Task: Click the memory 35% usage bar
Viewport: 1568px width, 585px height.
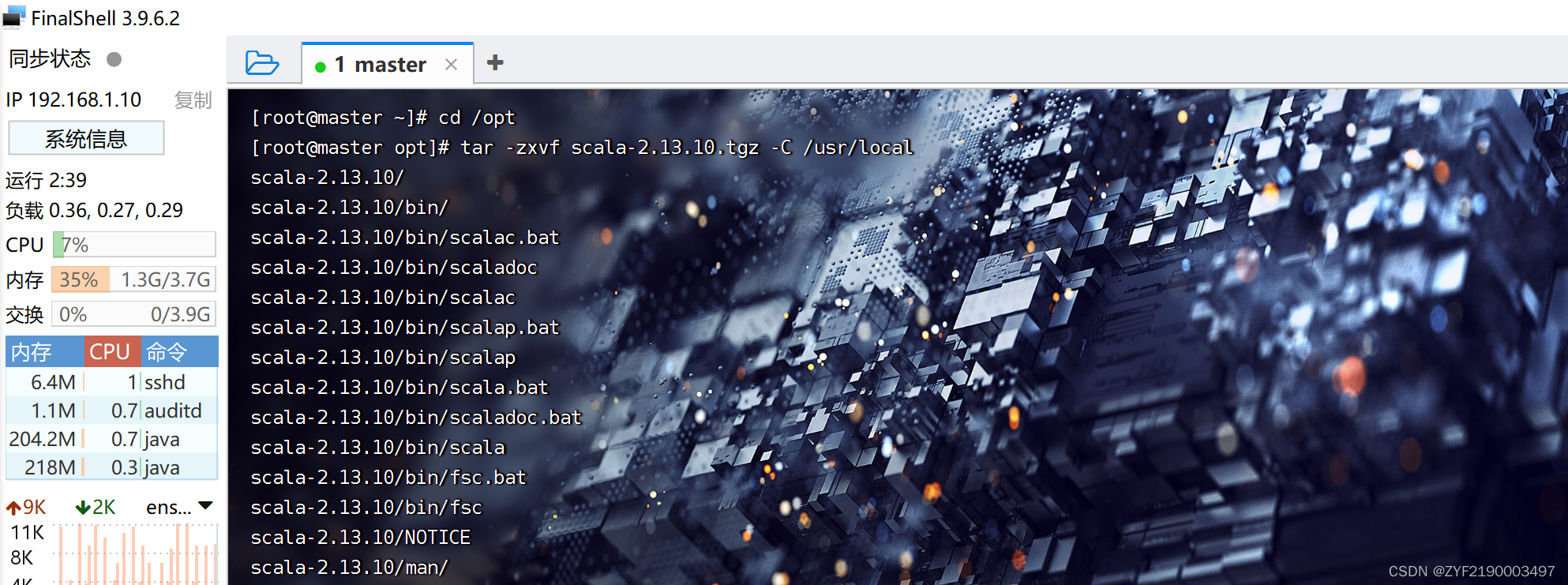Action: 134,279
